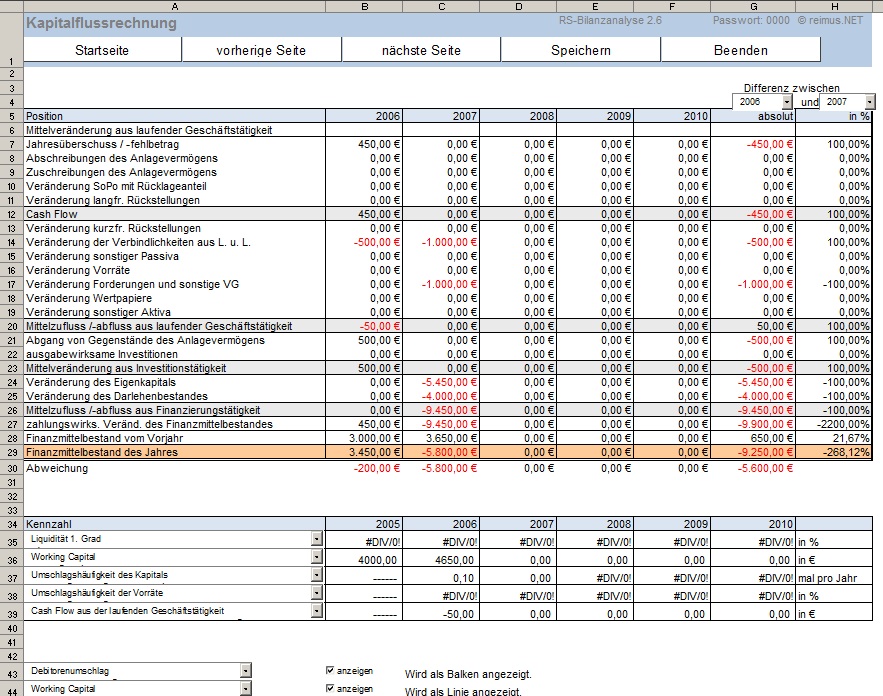
Task: Click the Startseite navigation button
Action: 102,50
